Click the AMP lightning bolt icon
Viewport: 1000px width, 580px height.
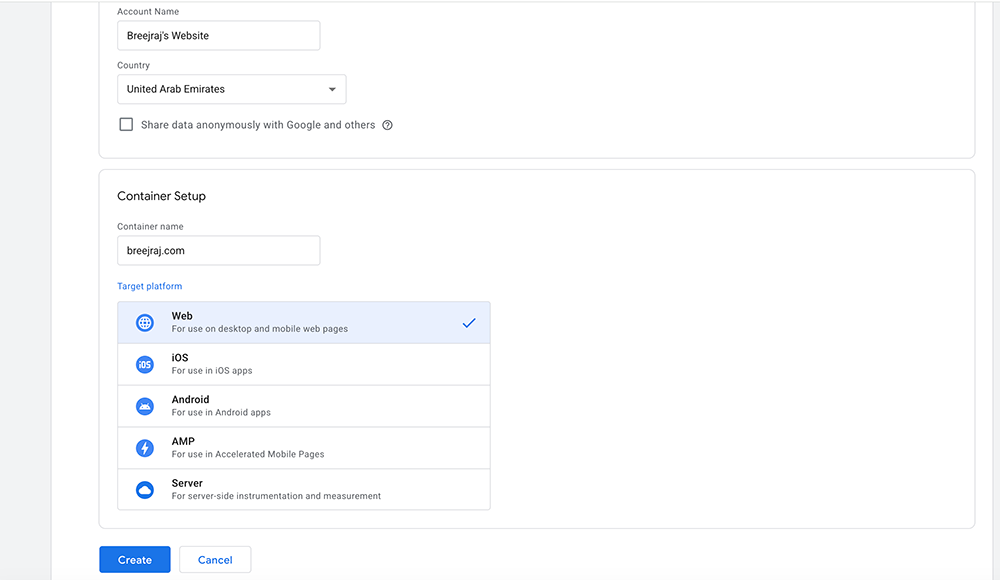[145, 447]
